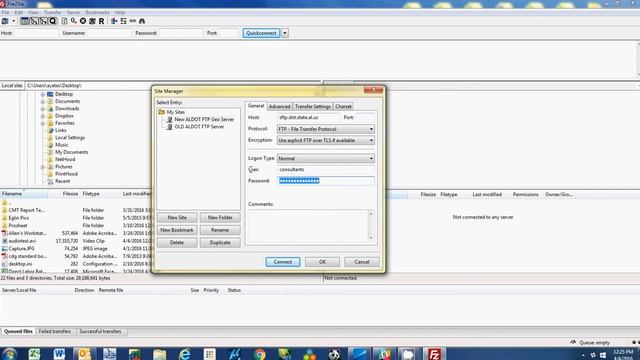Click the Delete button in Site Manager
Viewport: 640px width, 360px height.
point(177,243)
